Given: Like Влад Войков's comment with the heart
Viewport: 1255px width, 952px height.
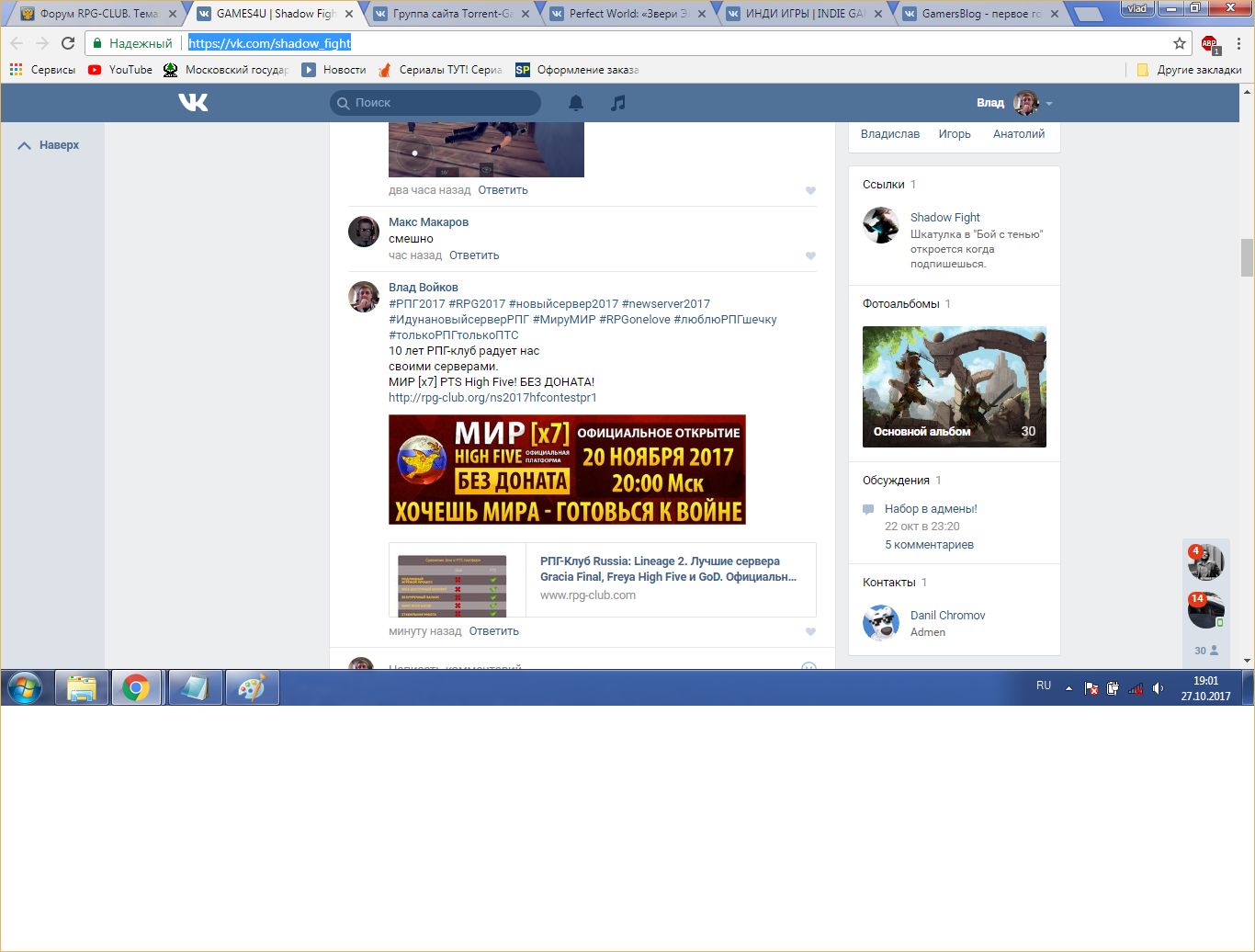Looking at the screenshot, I should pos(810,632).
